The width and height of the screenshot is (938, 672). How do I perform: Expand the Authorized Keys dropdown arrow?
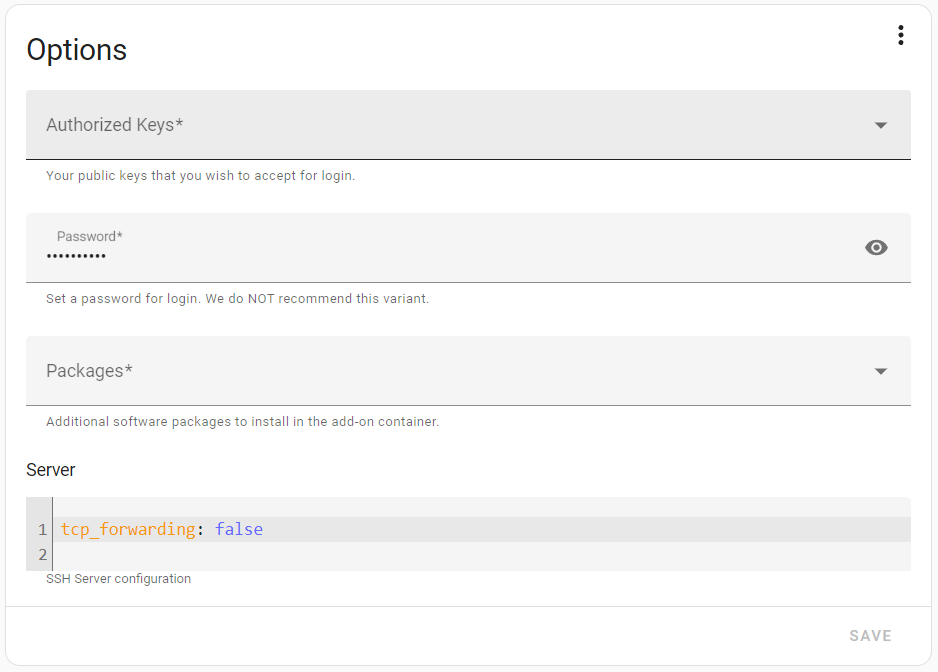pos(880,125)
